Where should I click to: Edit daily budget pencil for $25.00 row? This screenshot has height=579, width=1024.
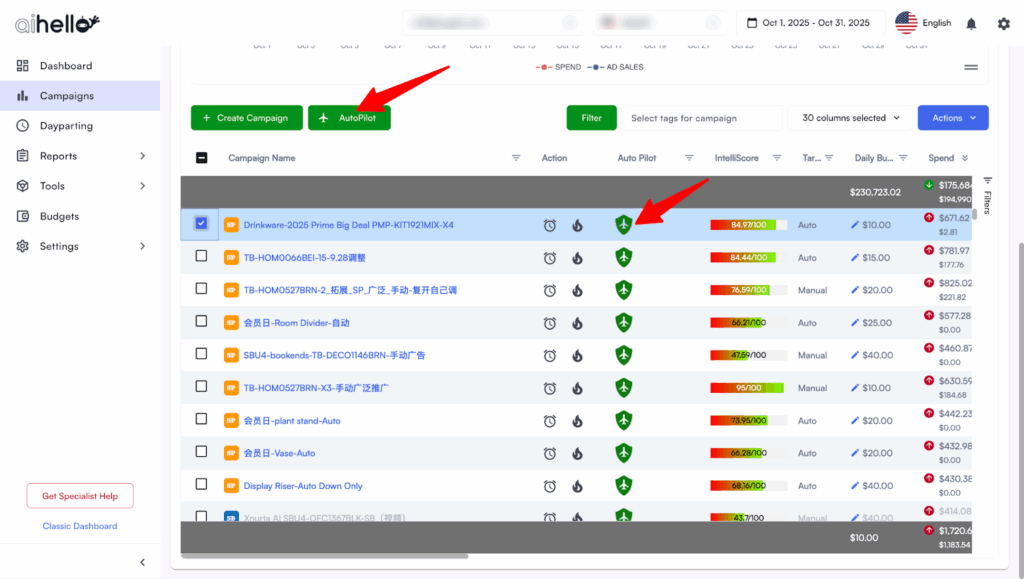[855, 323]
